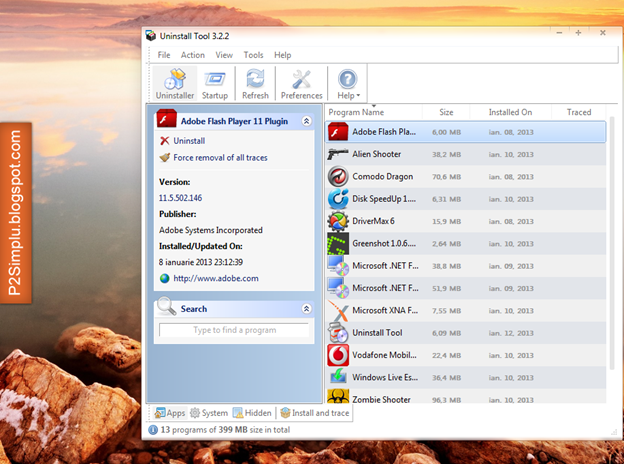624x464 pixels.
Task: Select the Microsoft .NET 38,8 MB icon
Action: pos(338,265)
